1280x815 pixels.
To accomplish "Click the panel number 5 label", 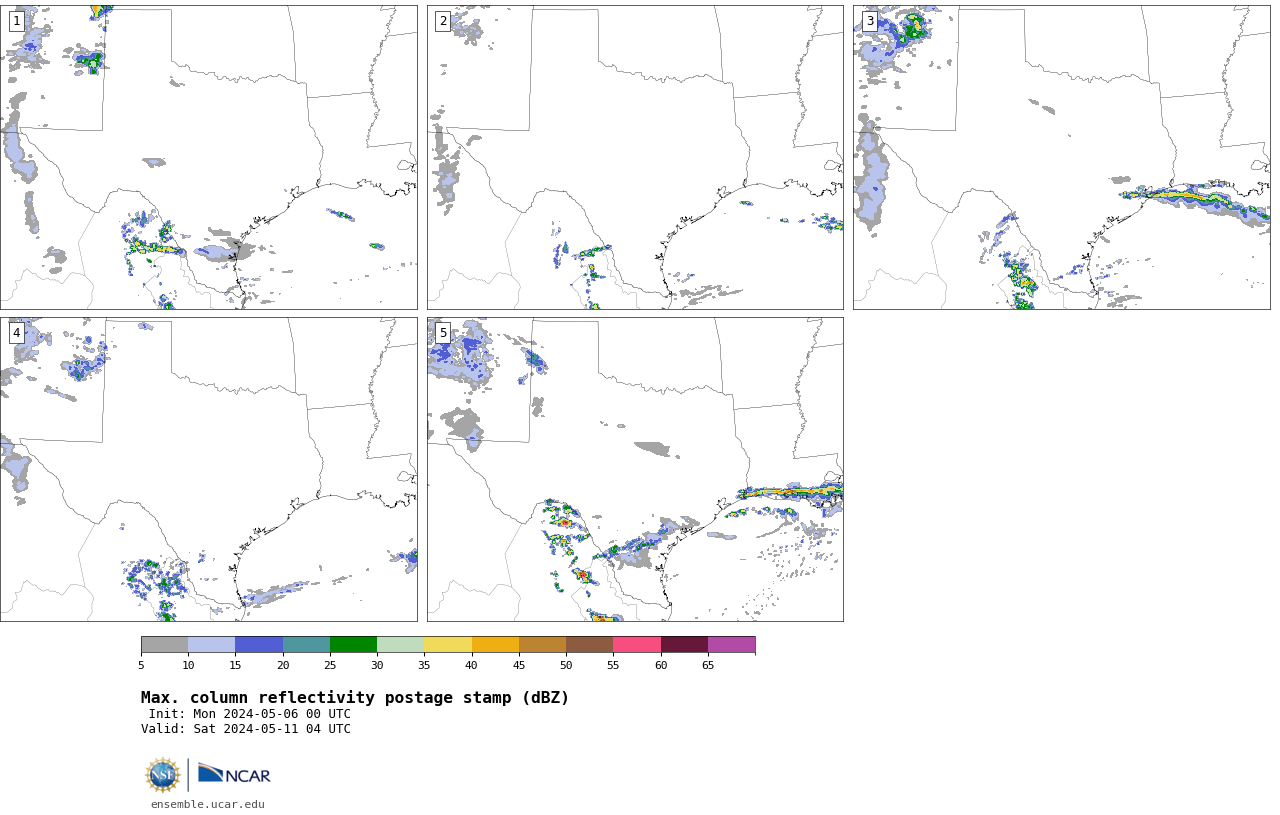I will 443,333.
